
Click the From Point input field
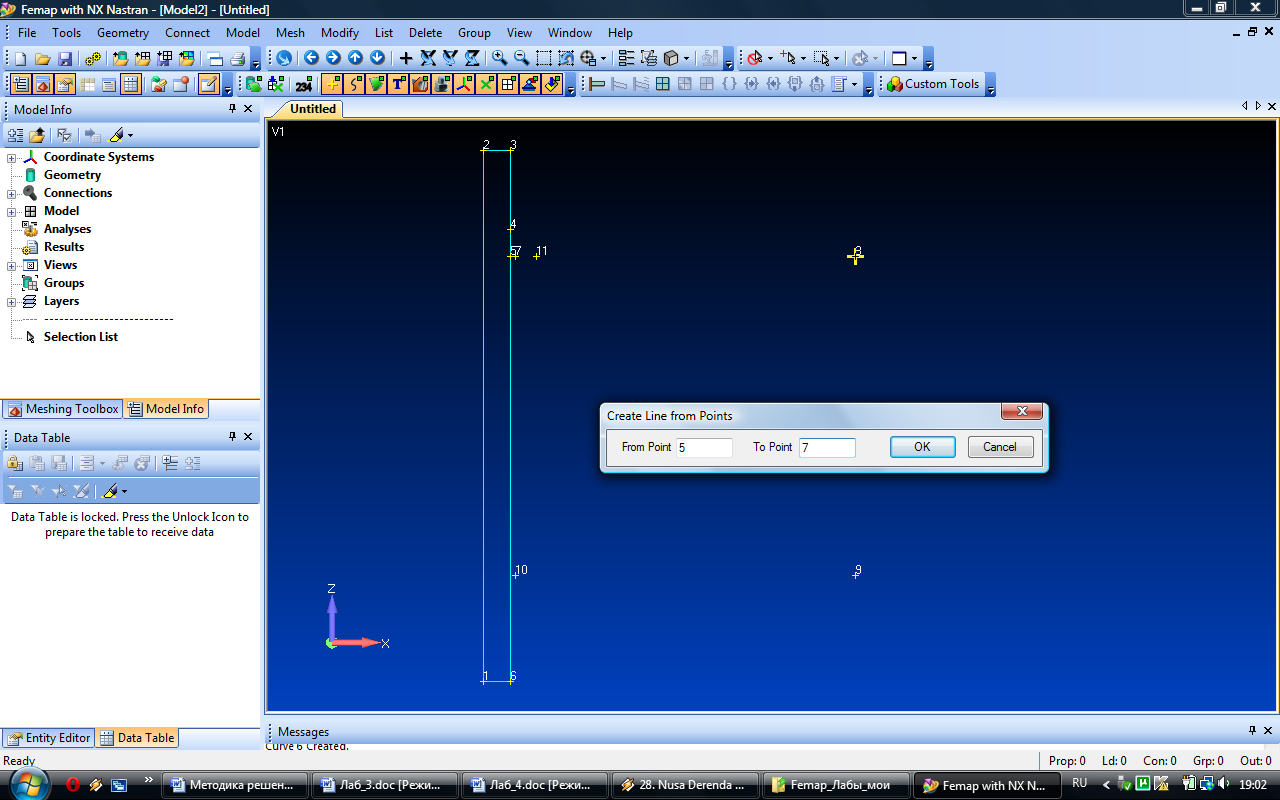pyautogui.click(x=705, y=447)
